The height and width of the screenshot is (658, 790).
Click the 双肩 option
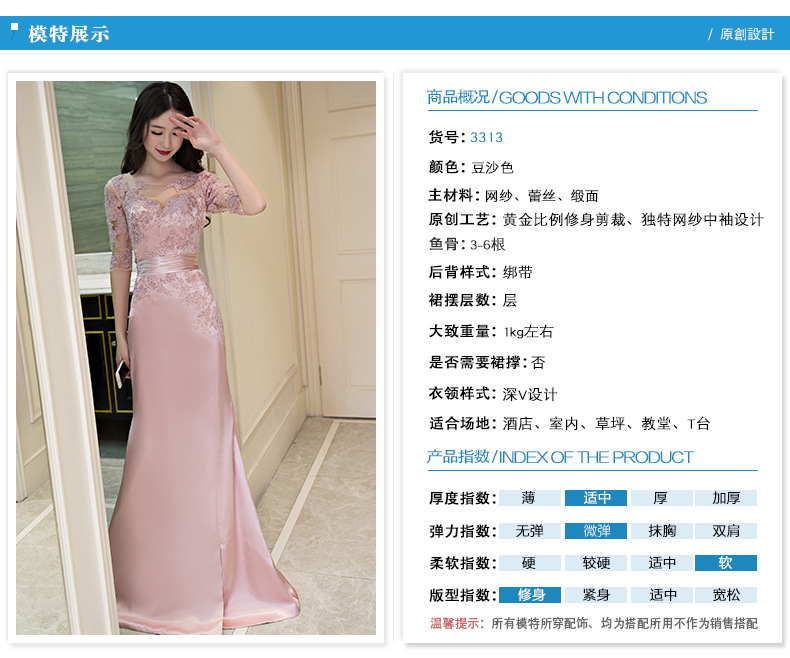click(726, 531)
